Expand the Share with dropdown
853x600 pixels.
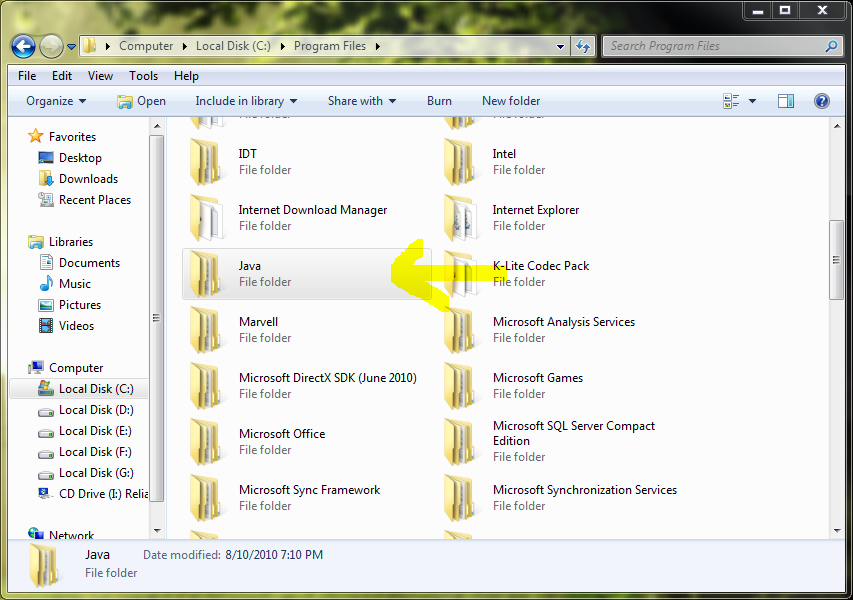tap(362, 101)
